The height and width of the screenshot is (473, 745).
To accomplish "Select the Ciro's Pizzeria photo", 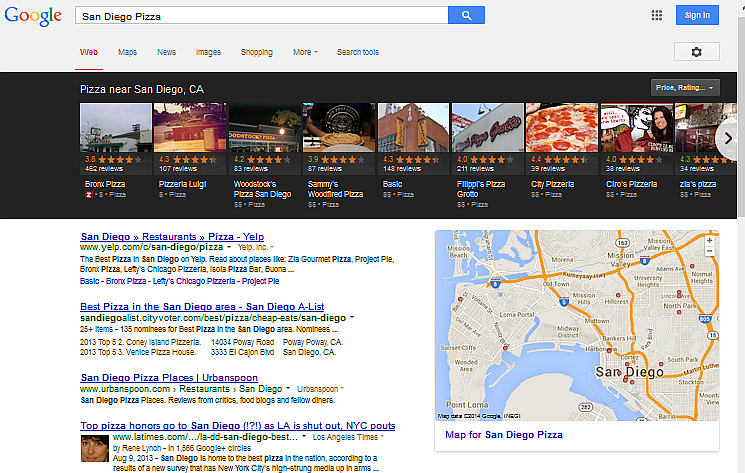I will (x=637, y=128).
